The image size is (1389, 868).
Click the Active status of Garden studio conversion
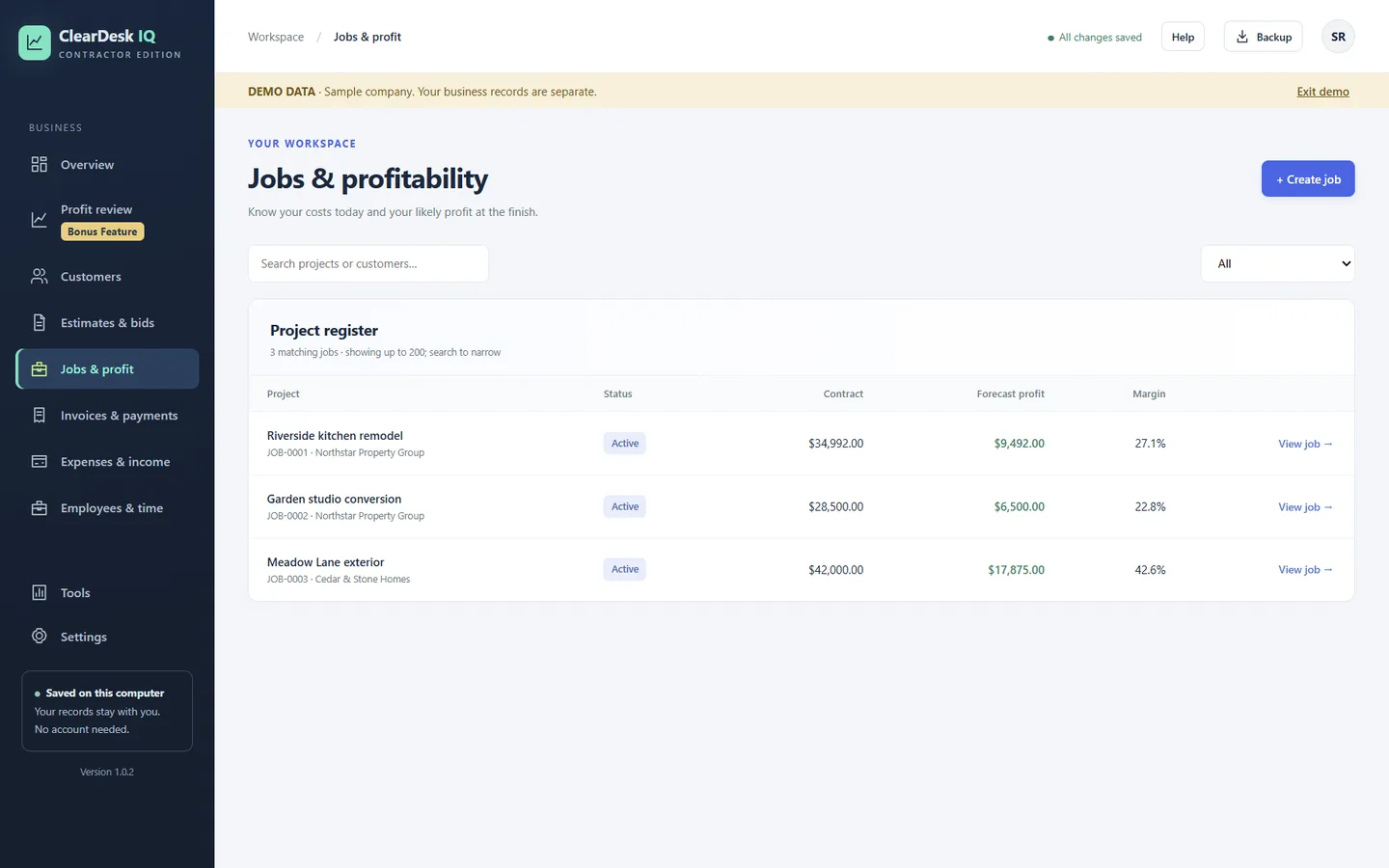(625, 507)
